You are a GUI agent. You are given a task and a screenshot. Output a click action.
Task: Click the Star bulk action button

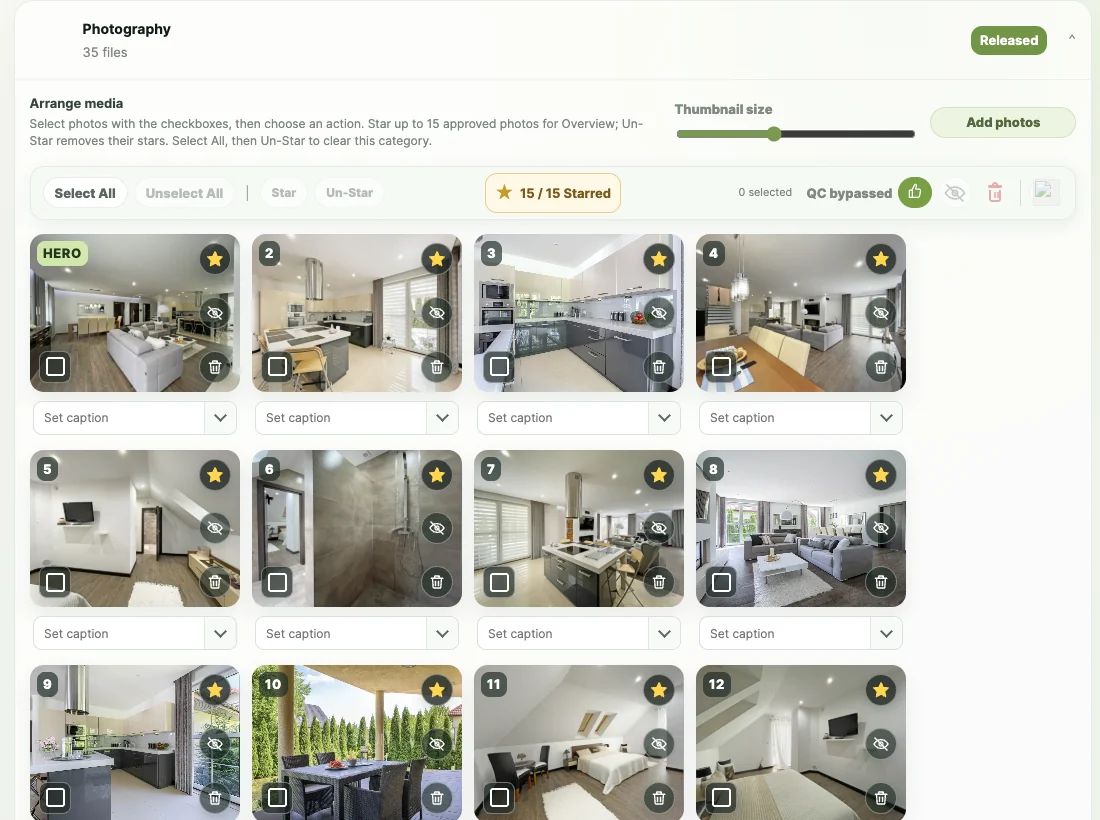283,192
